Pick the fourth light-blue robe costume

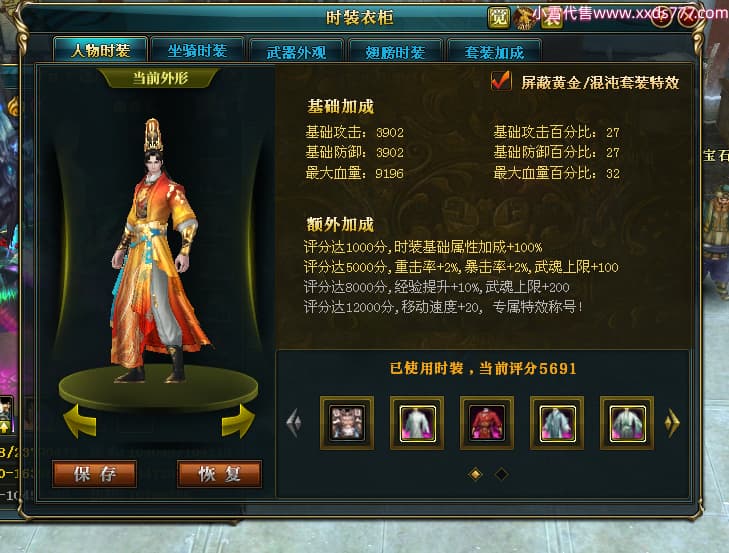click(x=557, y=423)
